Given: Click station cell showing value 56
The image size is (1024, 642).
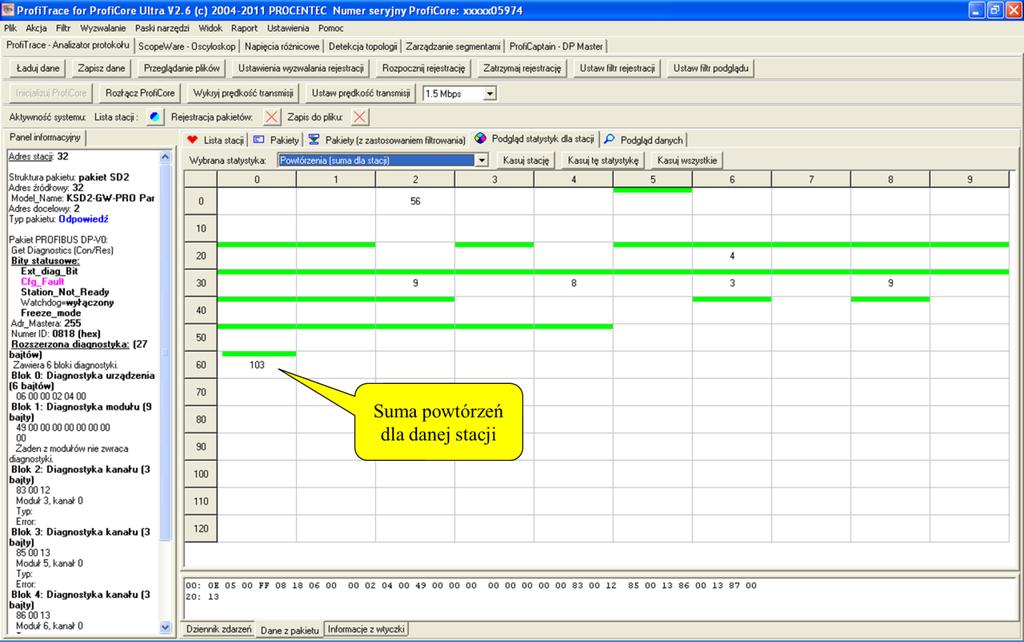Looking at the screenshot, I should (x=415, y=201).
